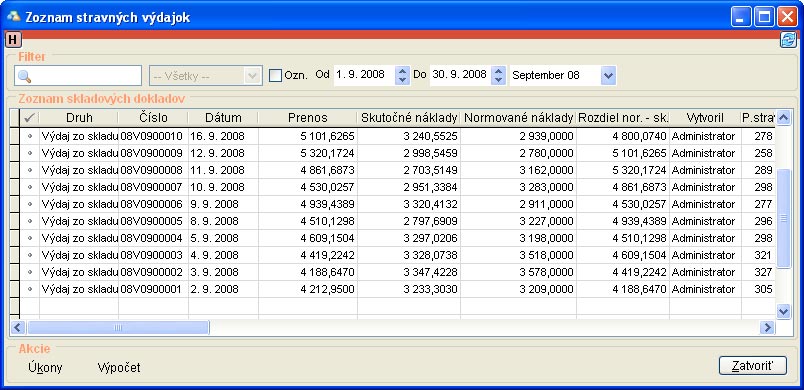The height and width of the screenshot is (390, 804).
Task: Click the Od date field 1. 9. 2008
Action: point(364,75)
